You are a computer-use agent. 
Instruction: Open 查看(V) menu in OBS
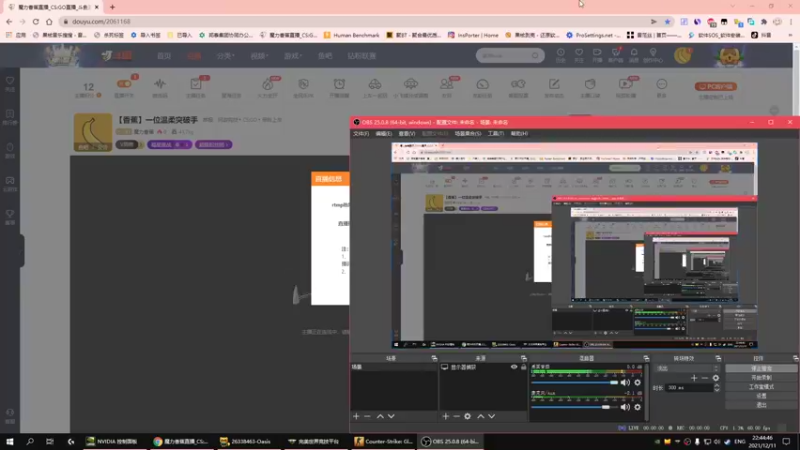(407, 134)
